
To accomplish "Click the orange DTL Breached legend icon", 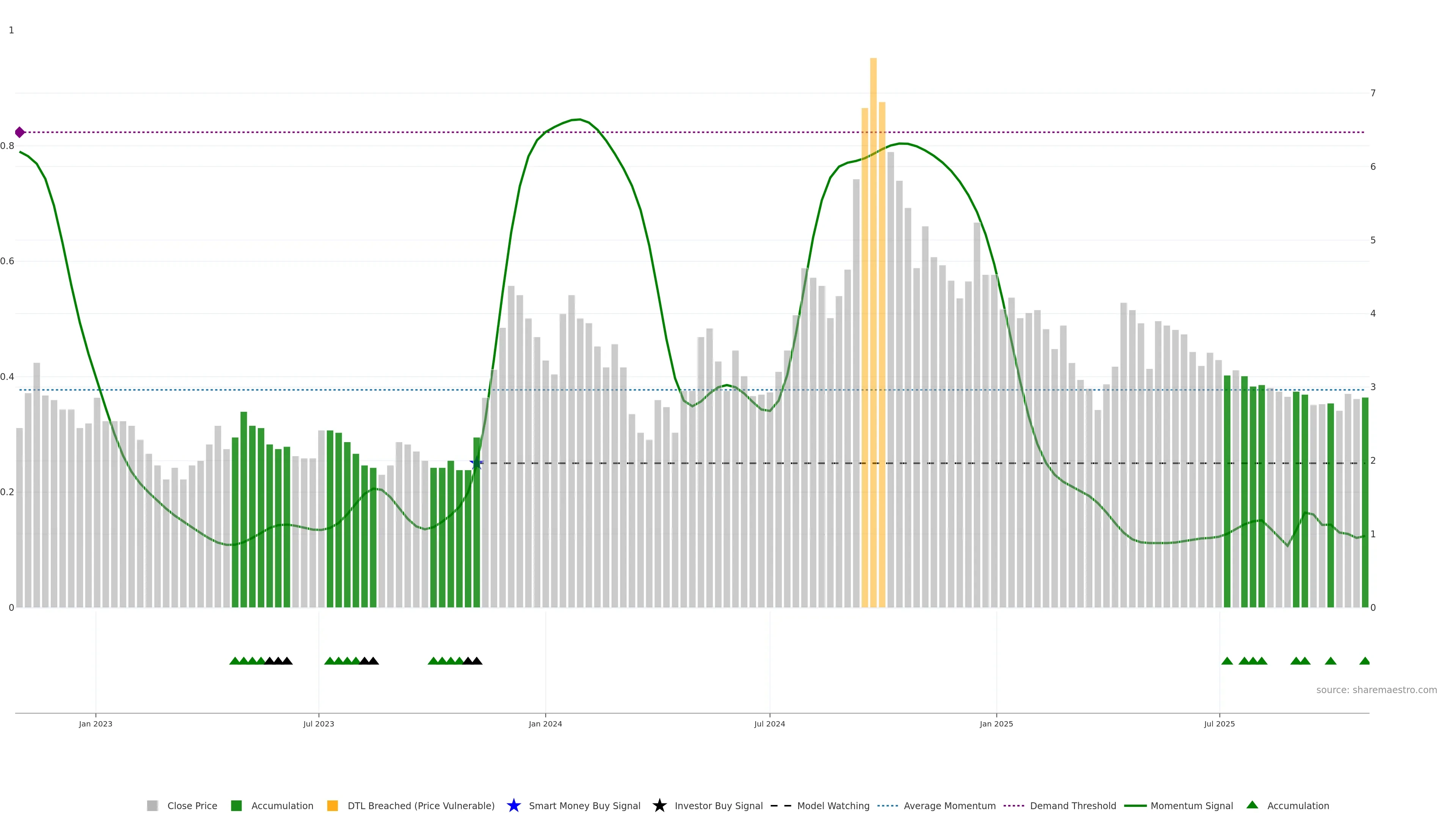I will tap(333, 805).
